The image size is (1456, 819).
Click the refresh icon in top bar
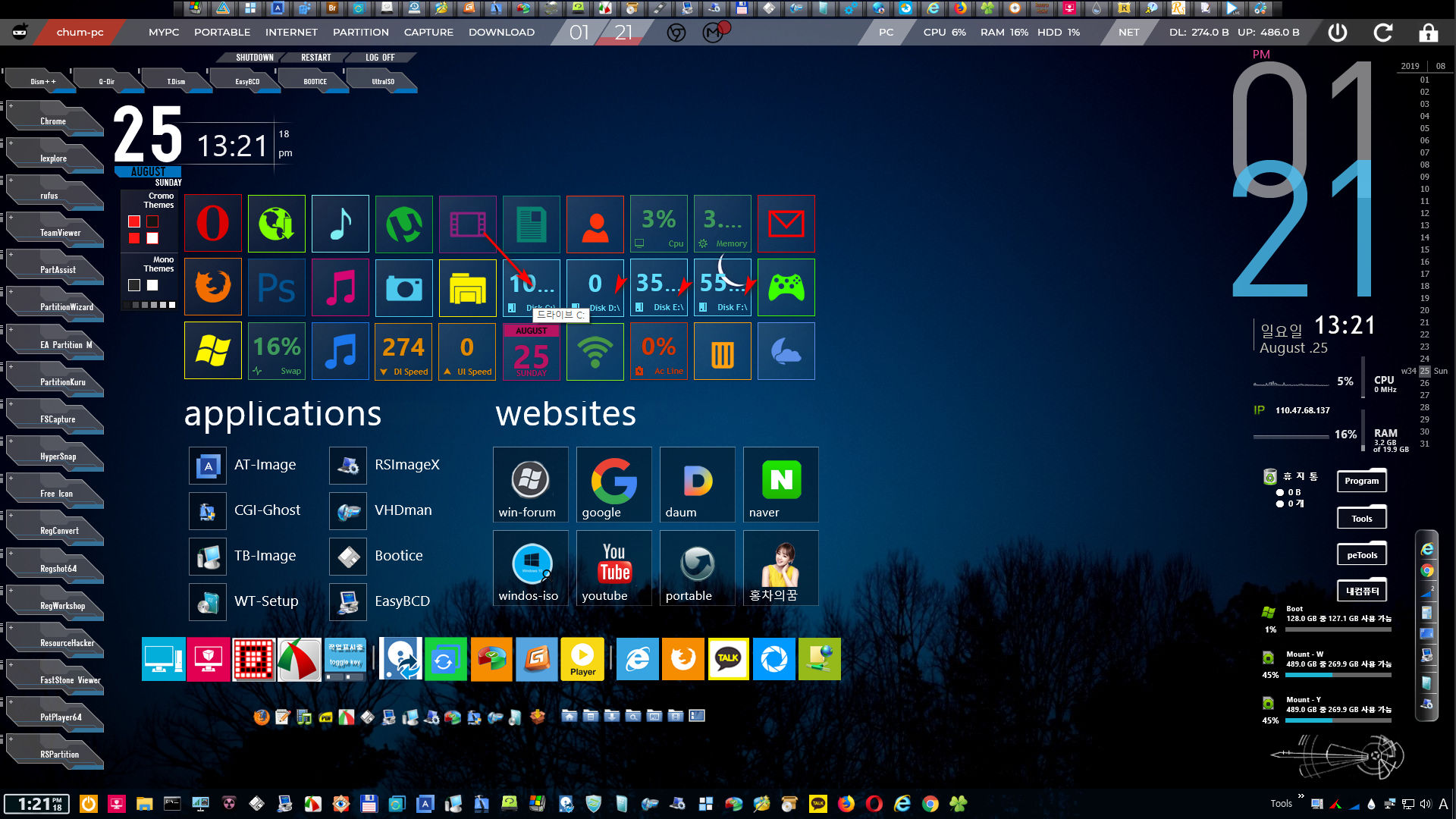click(1383, 33)
